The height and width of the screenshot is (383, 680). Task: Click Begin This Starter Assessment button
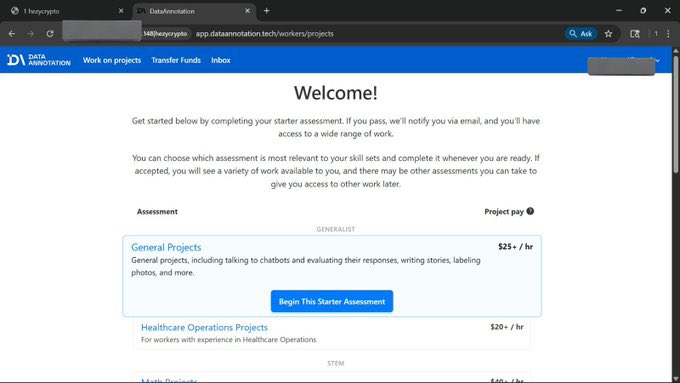click(332, 301)
